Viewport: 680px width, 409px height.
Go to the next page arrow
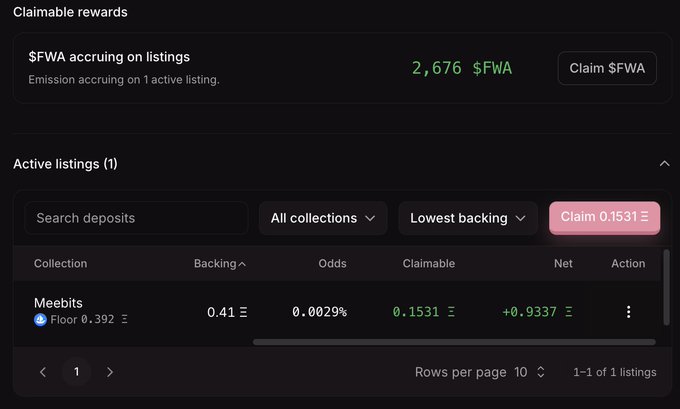coord(110,372)
